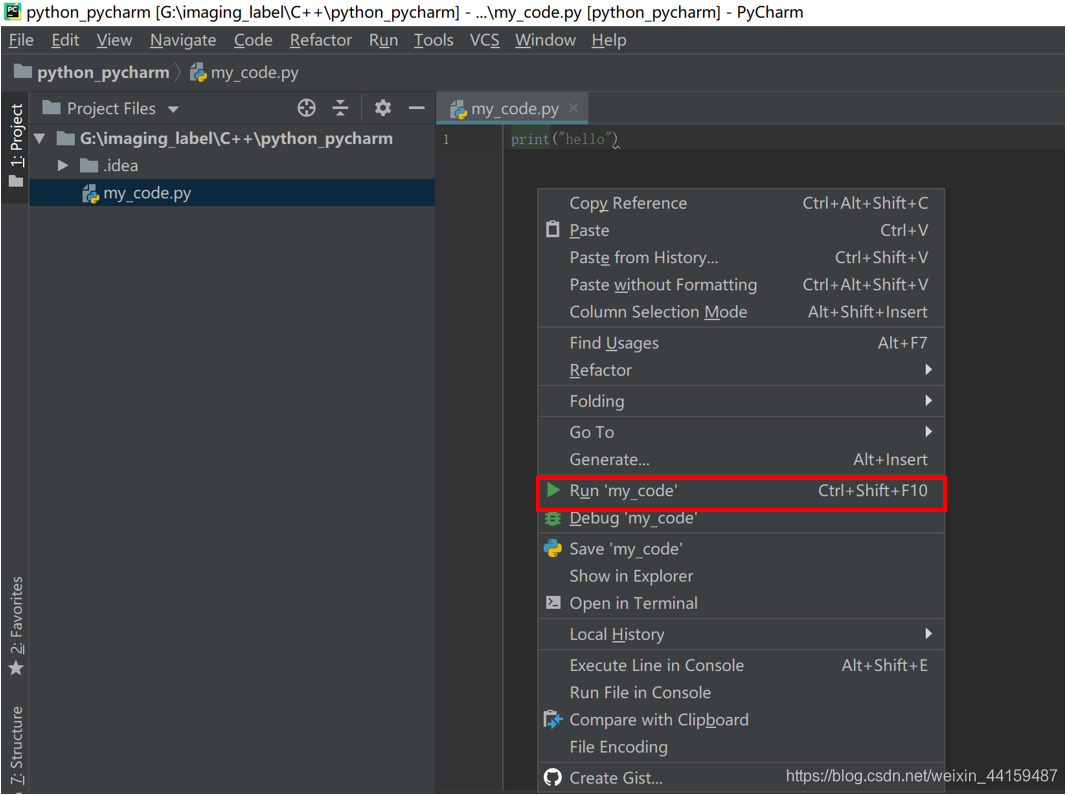1068x795 pixels.
Task: Click the GitHub icon beside Create Gist
Action: [552, 777]
